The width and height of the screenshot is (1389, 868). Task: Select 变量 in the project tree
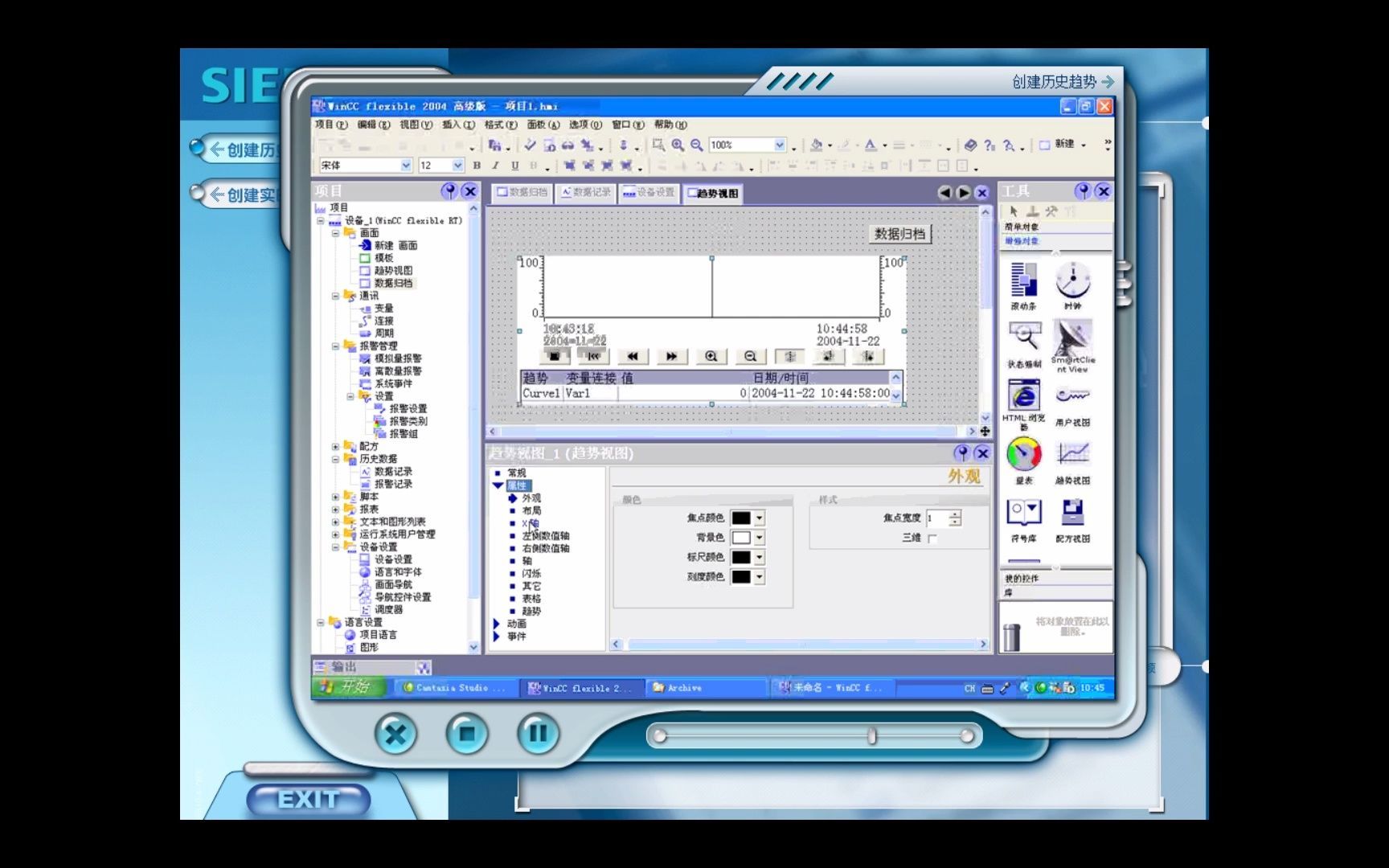[377, 308]
